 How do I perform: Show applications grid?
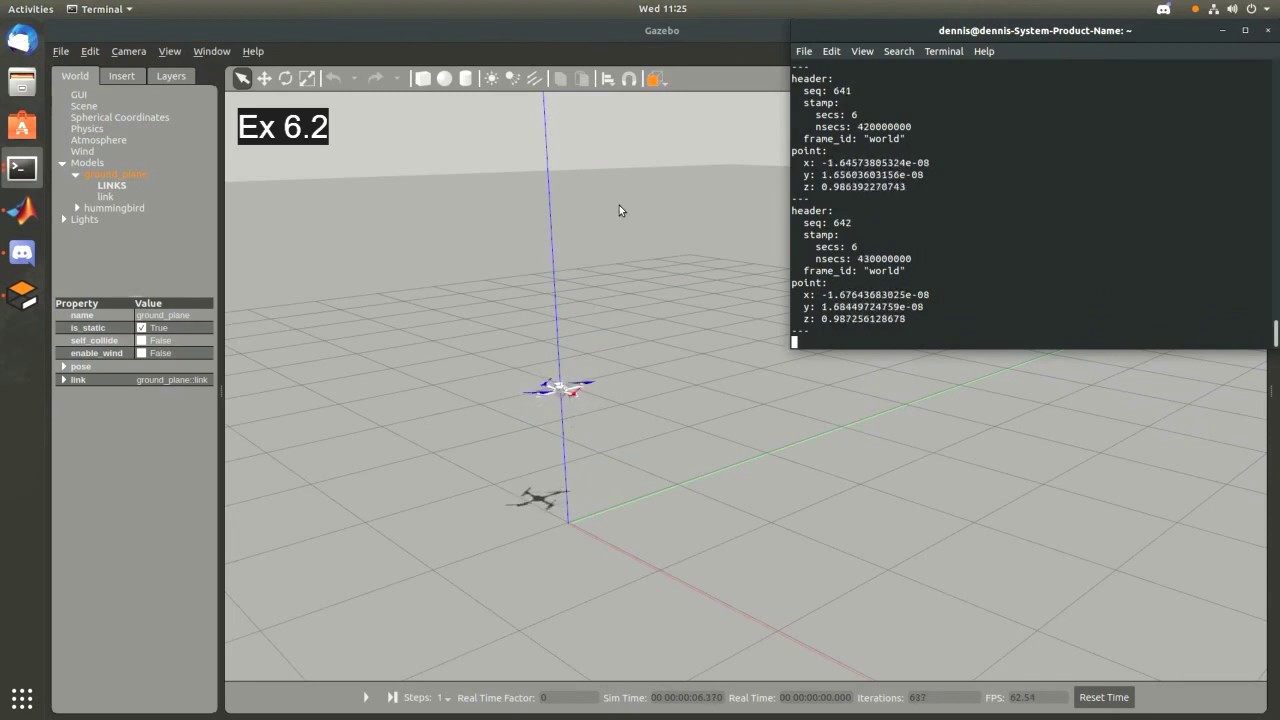click(22, 698)
